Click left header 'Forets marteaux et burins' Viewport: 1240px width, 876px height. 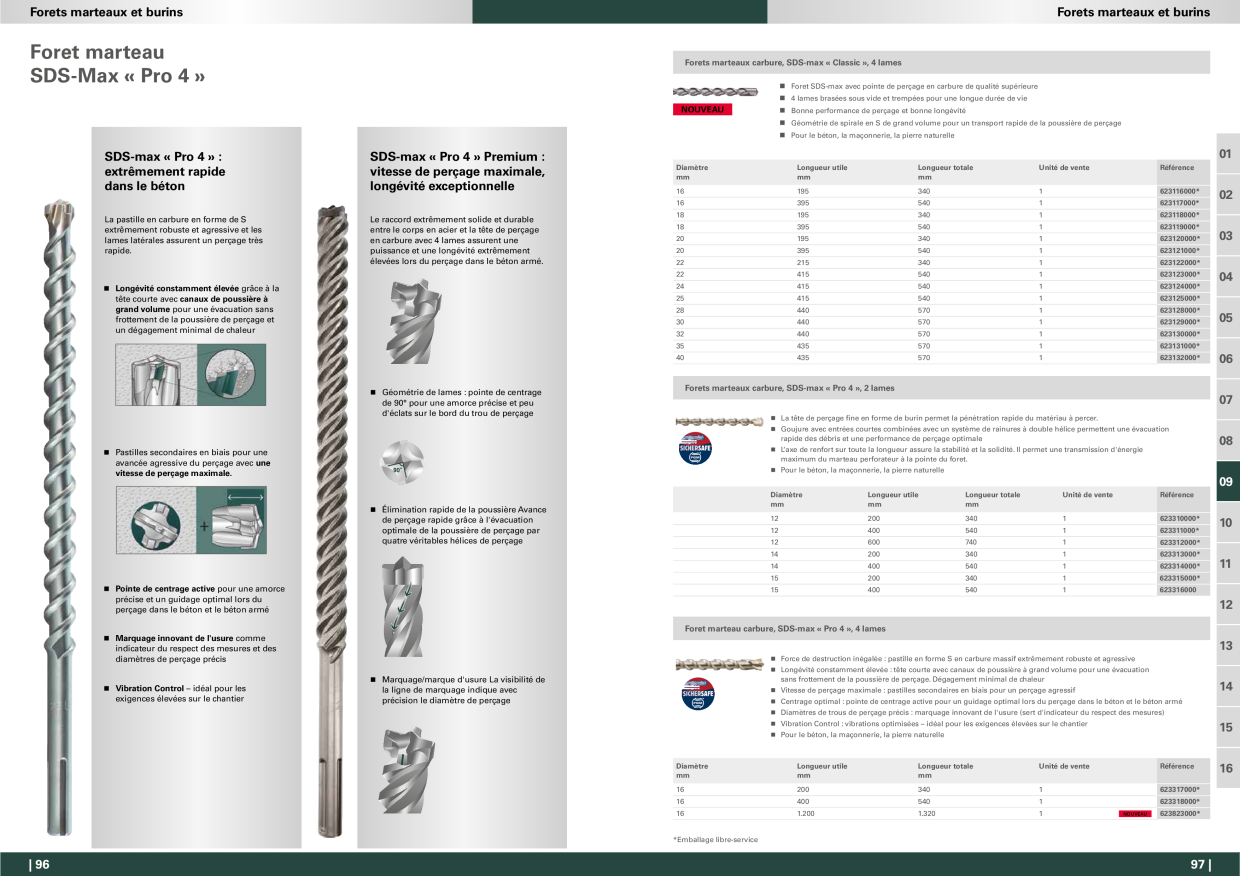106,12
